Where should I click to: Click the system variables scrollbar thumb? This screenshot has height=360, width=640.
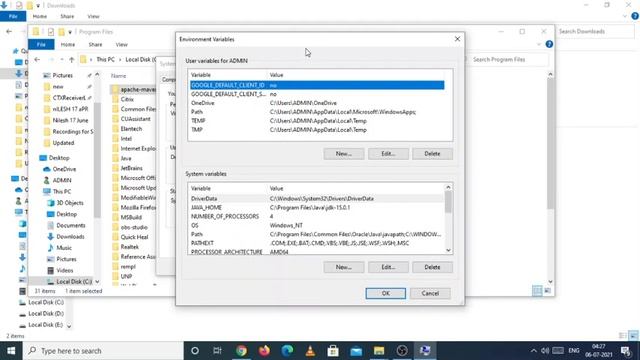[448, 202]
